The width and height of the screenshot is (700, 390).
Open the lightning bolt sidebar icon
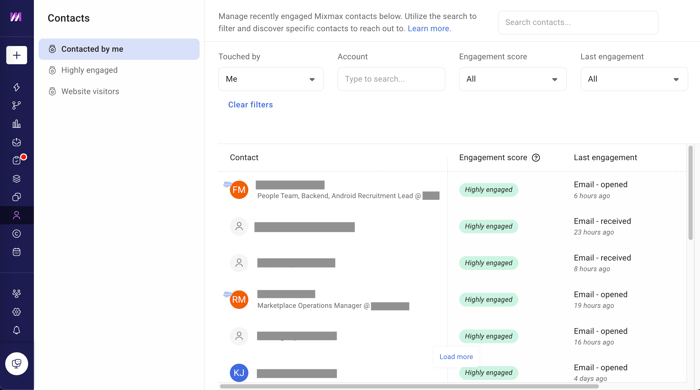pyautogui.click(x=17, y=87)
